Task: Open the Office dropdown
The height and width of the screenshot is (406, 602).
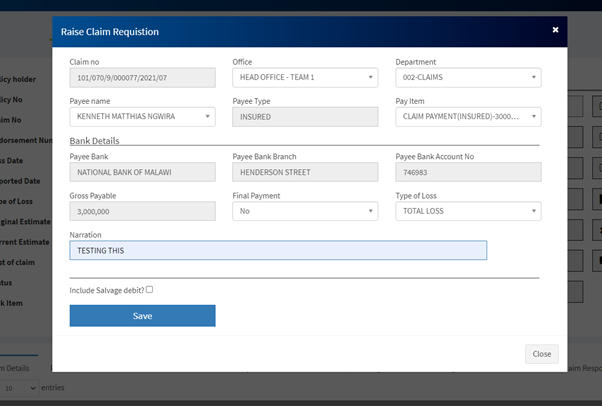Action: 305,78
